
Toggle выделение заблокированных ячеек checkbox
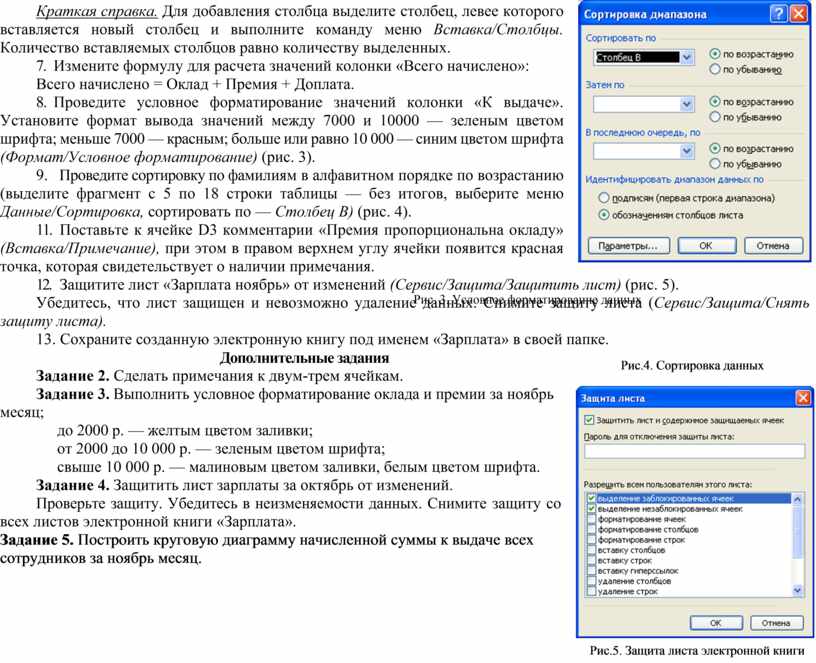point(591,499)
